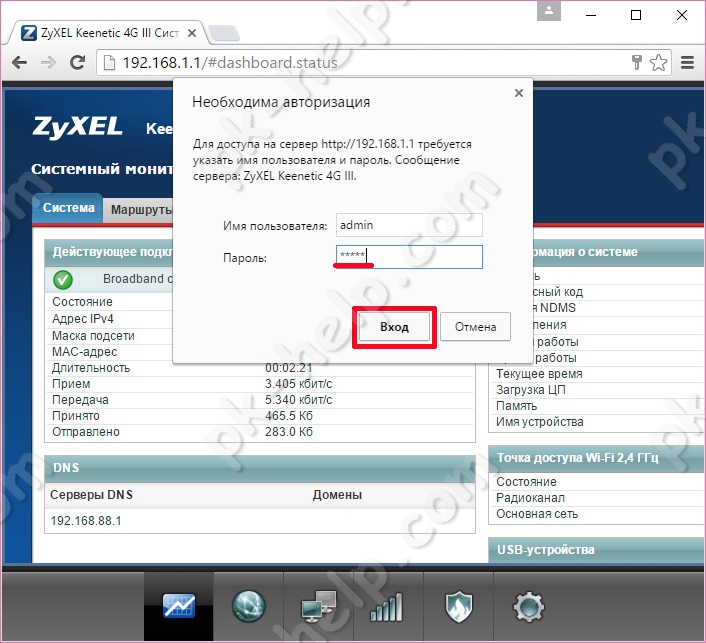Reload the page with refresh icon
The width and height of the screenshot is (706, 643).
[x=77, y=63]
